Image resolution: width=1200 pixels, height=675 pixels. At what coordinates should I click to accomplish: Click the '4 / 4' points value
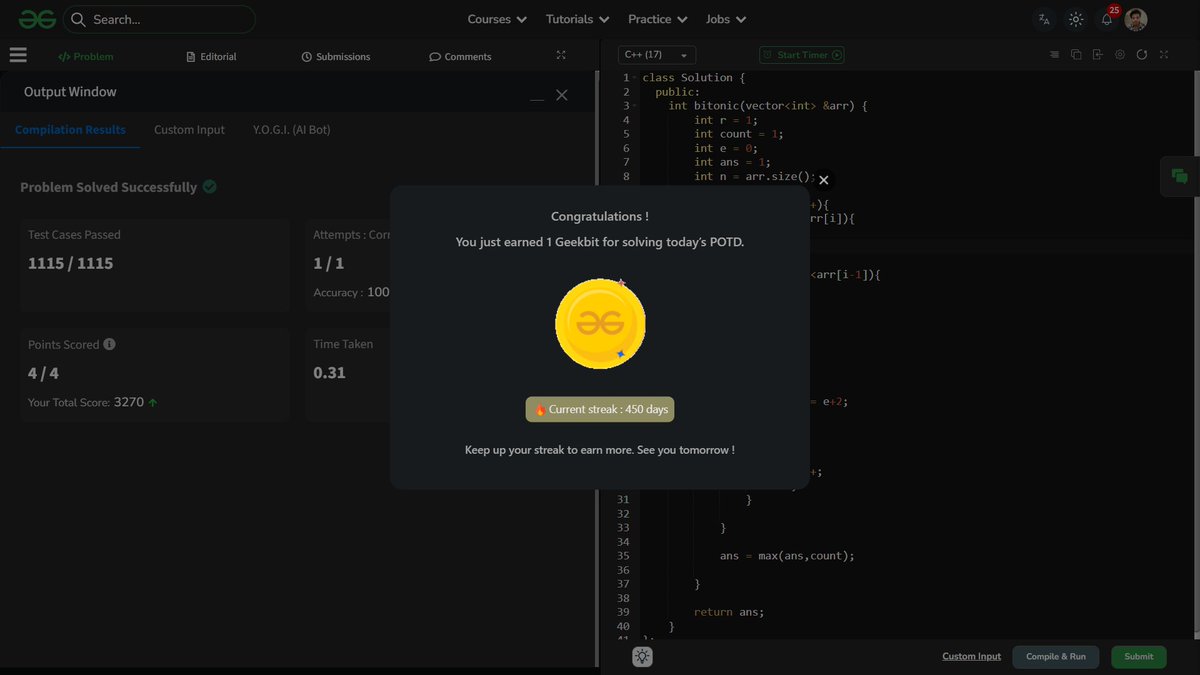coord(44,373)
